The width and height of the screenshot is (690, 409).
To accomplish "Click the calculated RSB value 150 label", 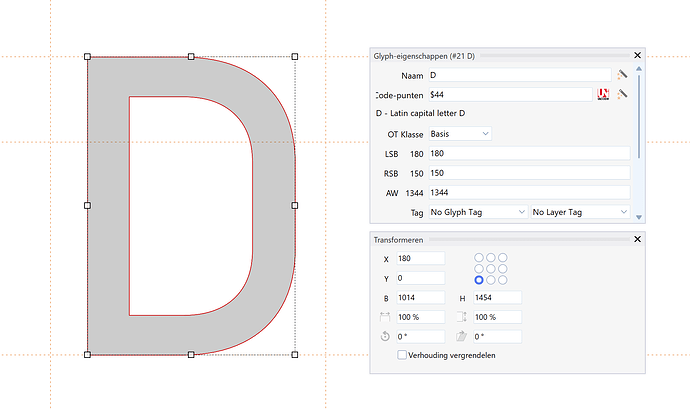I will coord(416,173).
